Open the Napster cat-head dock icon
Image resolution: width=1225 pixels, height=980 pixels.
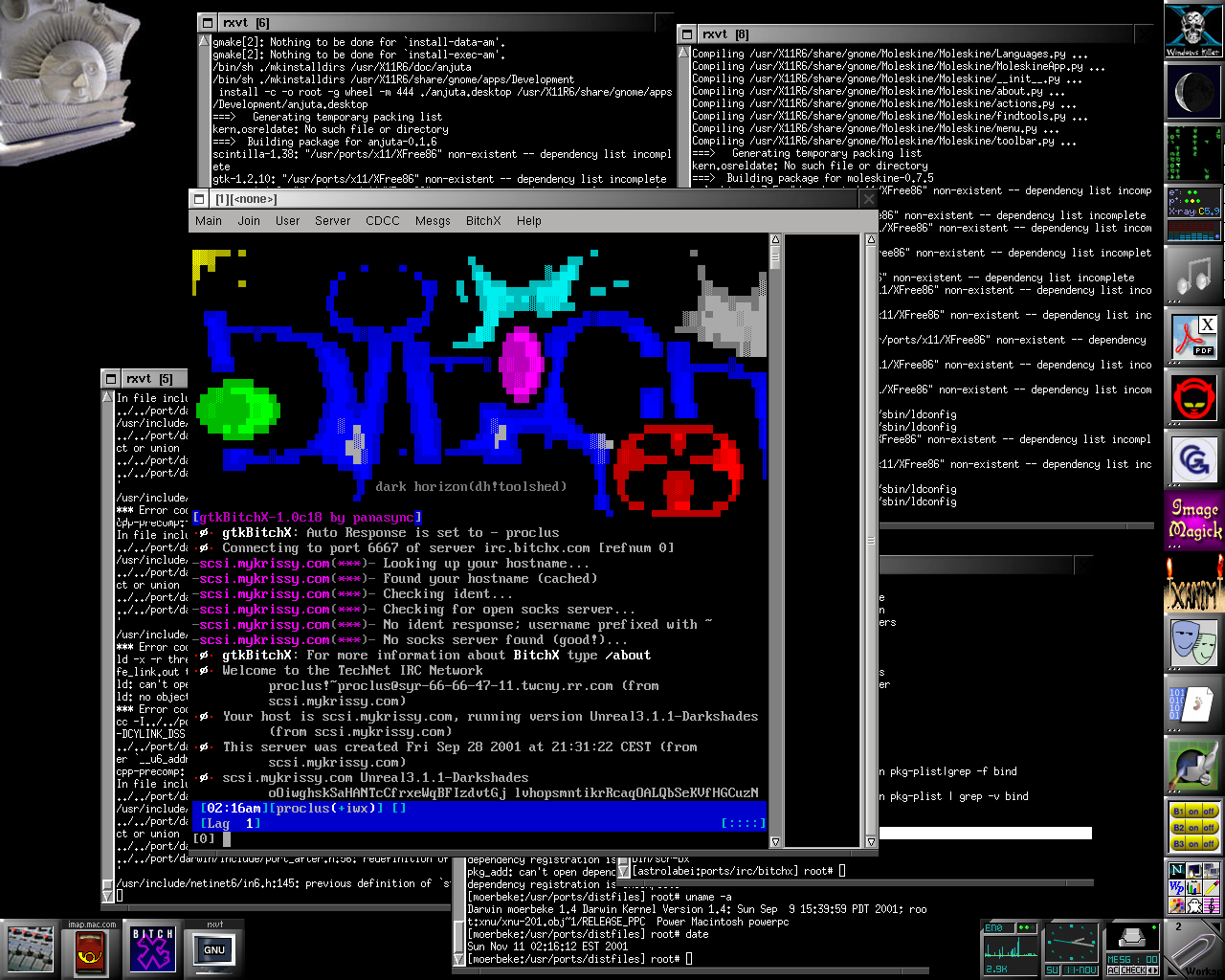[x=1193, y=398]
